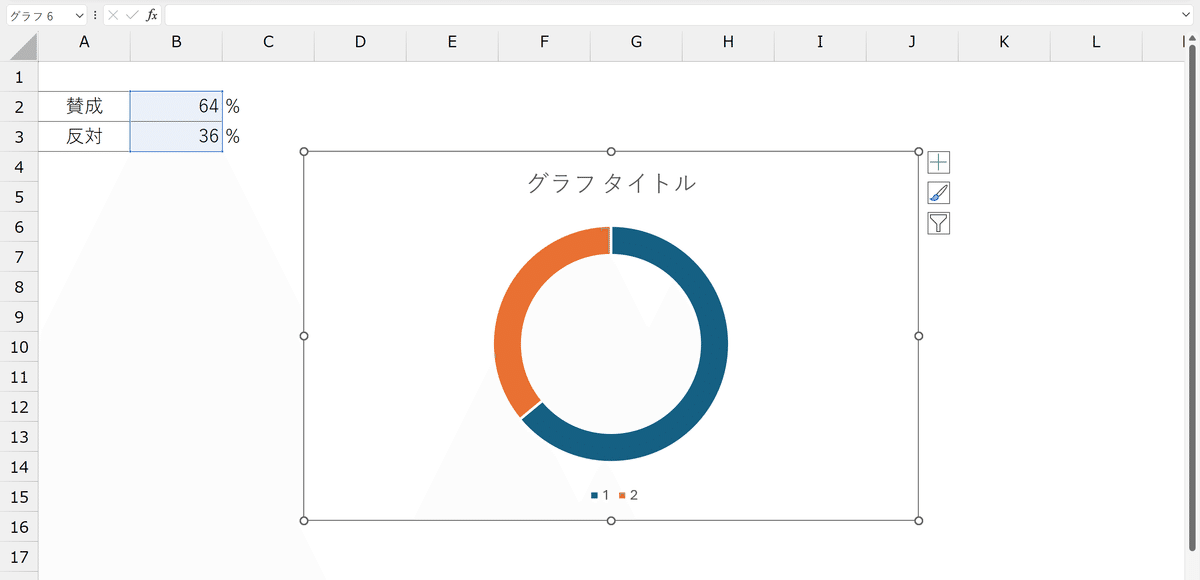Select the chart title グラフ タイトル
Image resolution: width=1200 pixels, height=580 pixels.
pos(611,183)
